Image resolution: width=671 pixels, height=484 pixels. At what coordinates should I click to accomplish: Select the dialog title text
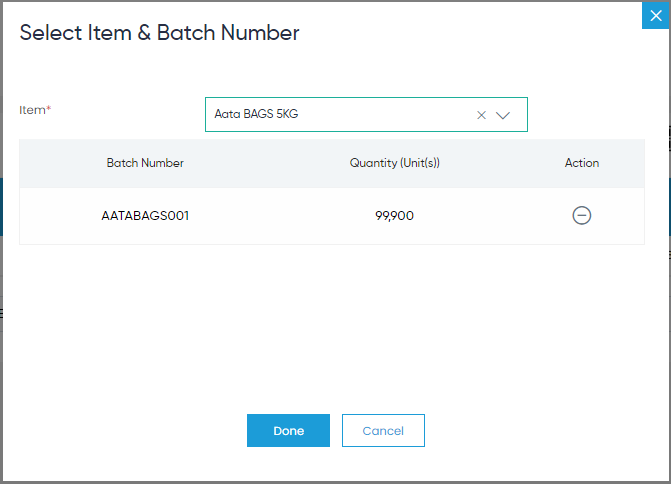(x=159, y=33)
